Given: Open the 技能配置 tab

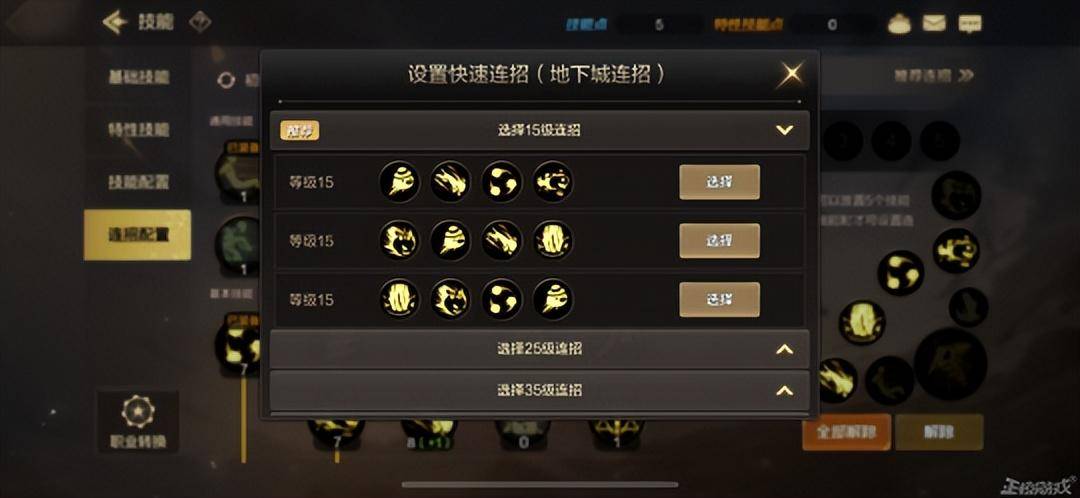Looking at the screenshot, I should [138, 182].
